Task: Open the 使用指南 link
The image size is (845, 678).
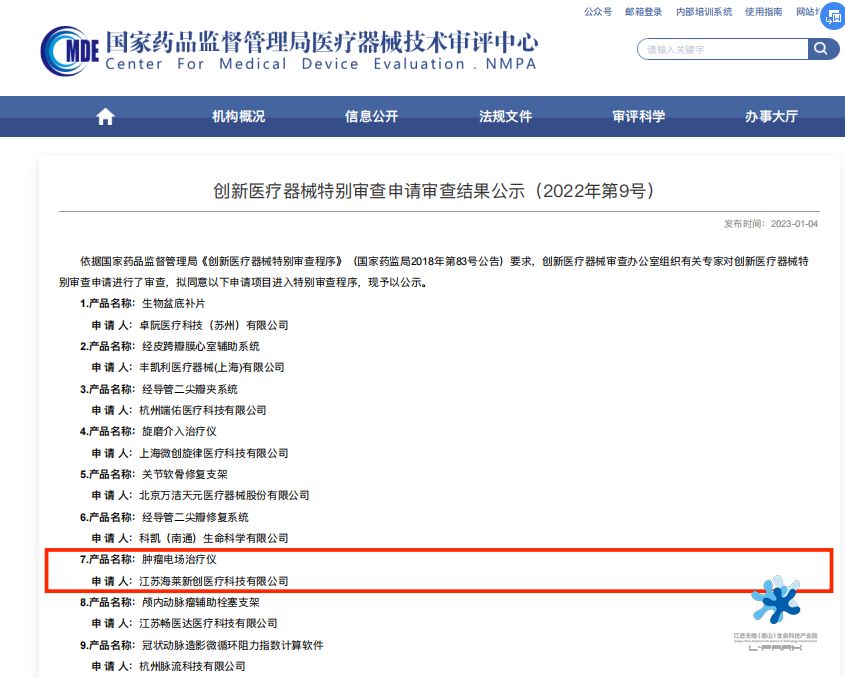Action: click(764, 12)
